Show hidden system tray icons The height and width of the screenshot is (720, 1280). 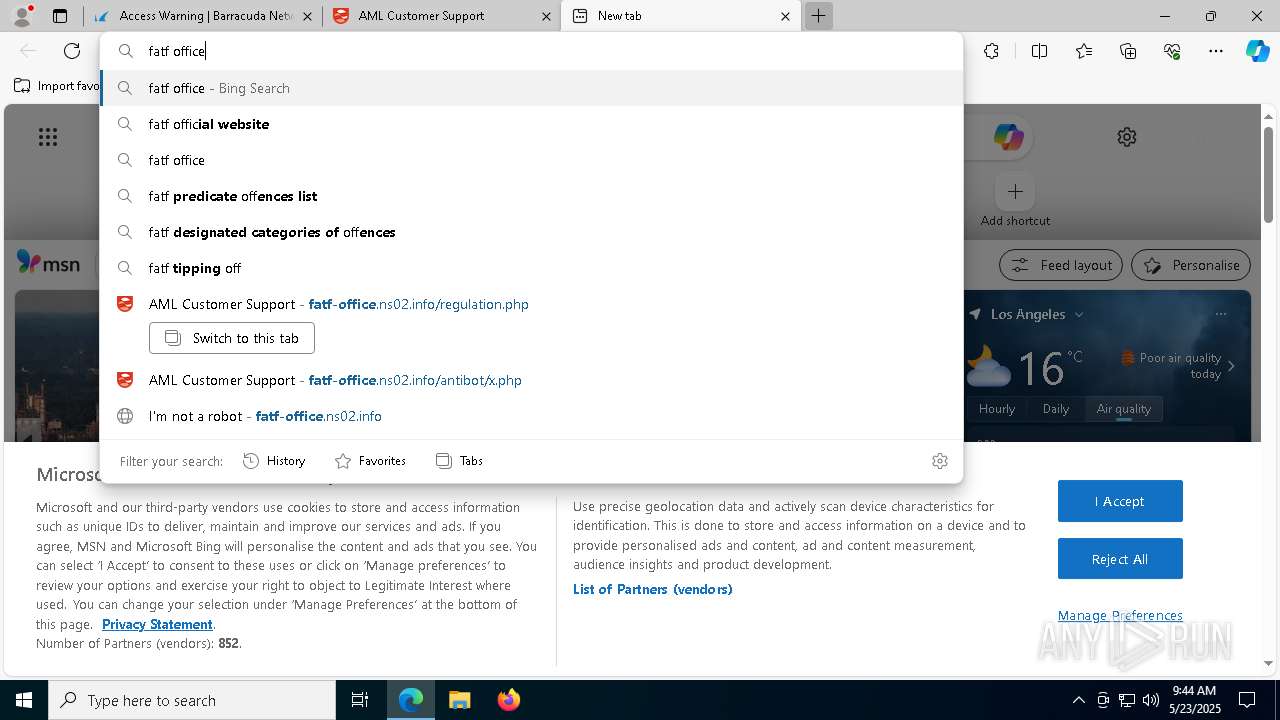point(1078,700)
